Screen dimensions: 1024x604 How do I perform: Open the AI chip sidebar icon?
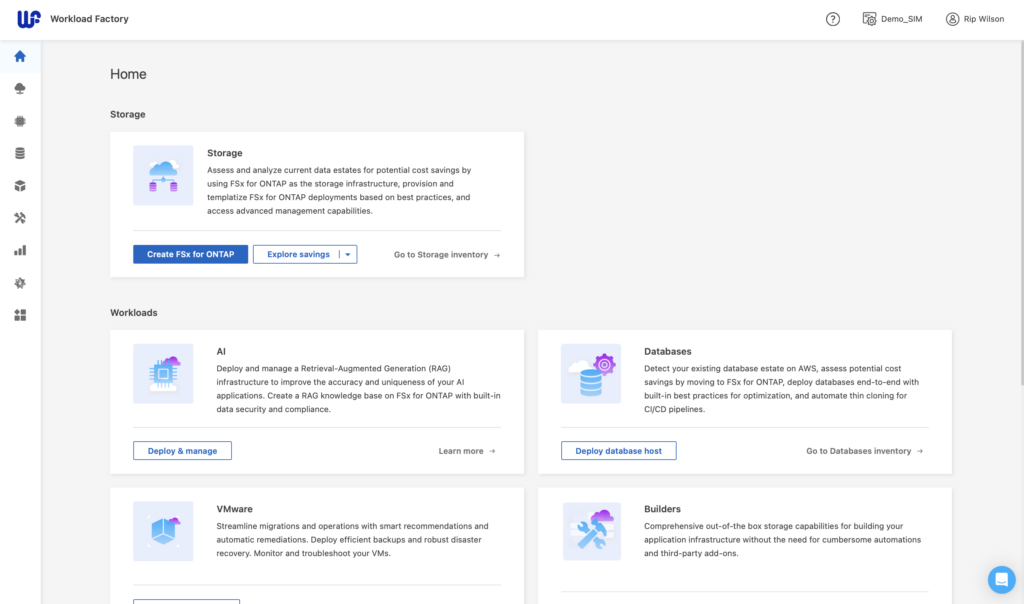[20, 121]
